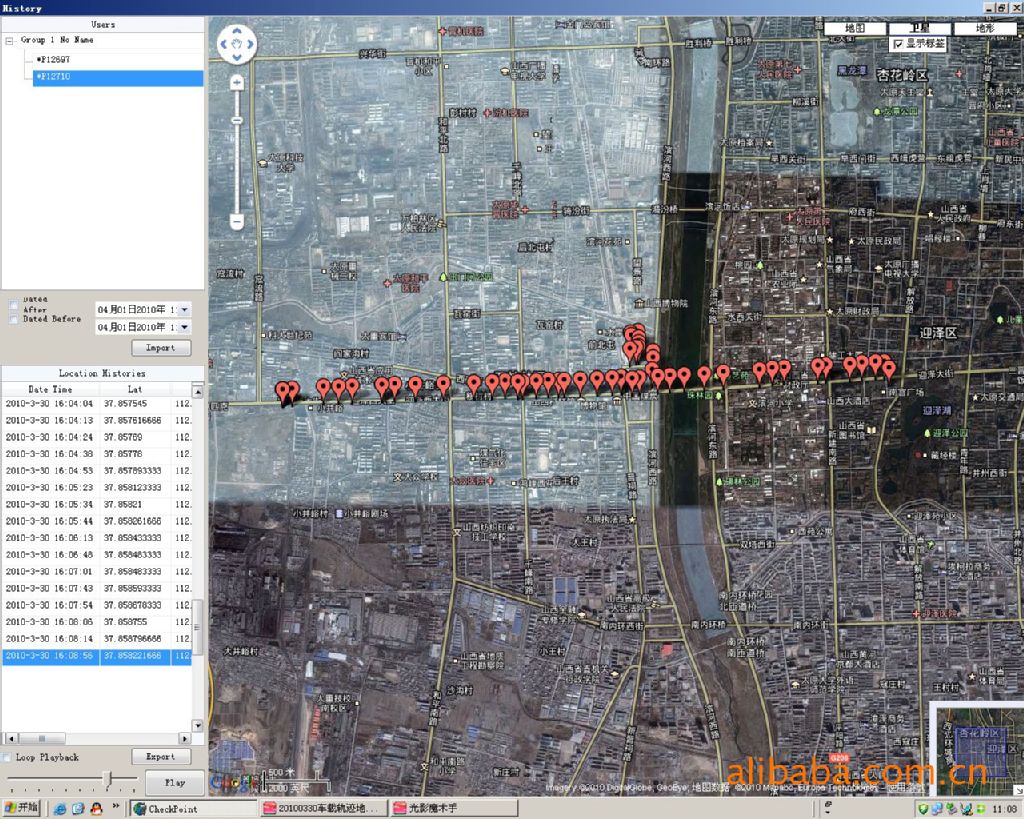Select user #P12697 in the Users tree
The image size is (1024, 819).
click(x=52, y=60)
